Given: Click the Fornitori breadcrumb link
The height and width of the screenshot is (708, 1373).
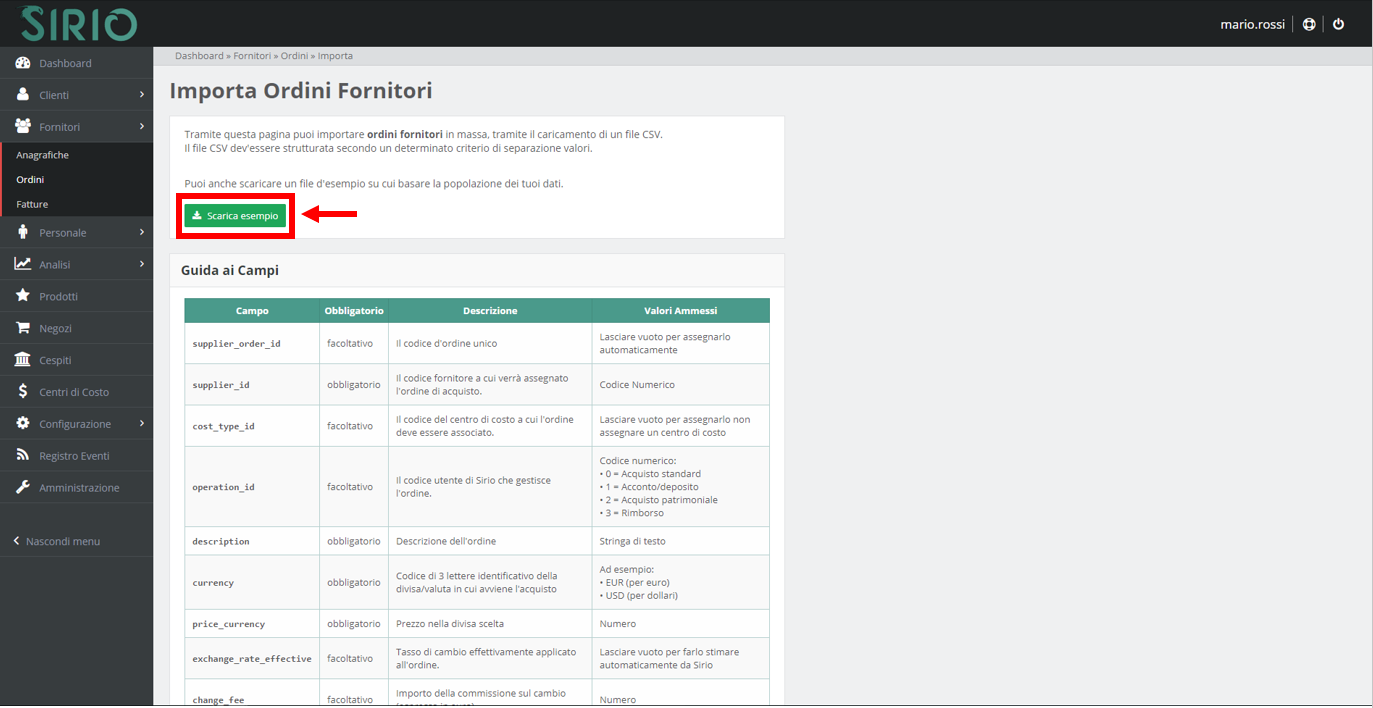Looking at the screenshot, I should [x=252, y=56].
